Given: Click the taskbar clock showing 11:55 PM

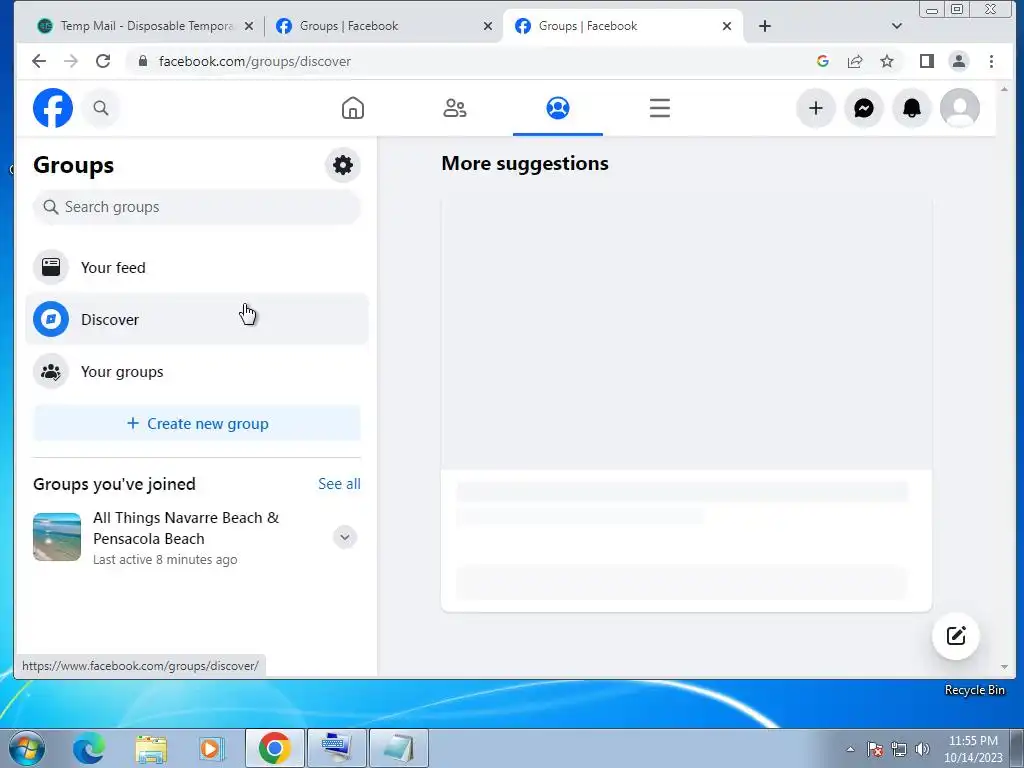Looking at the screenshot, I should [x=973, y=749].
